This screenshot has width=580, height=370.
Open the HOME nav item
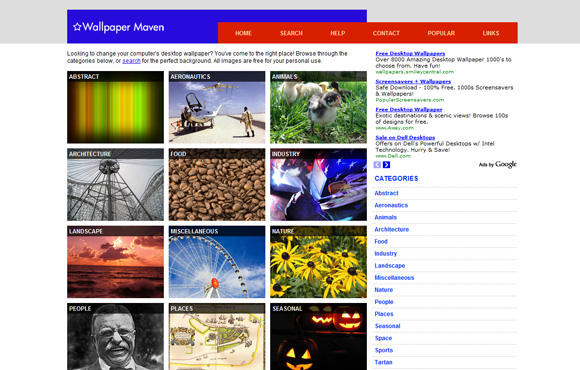[243, 33]
